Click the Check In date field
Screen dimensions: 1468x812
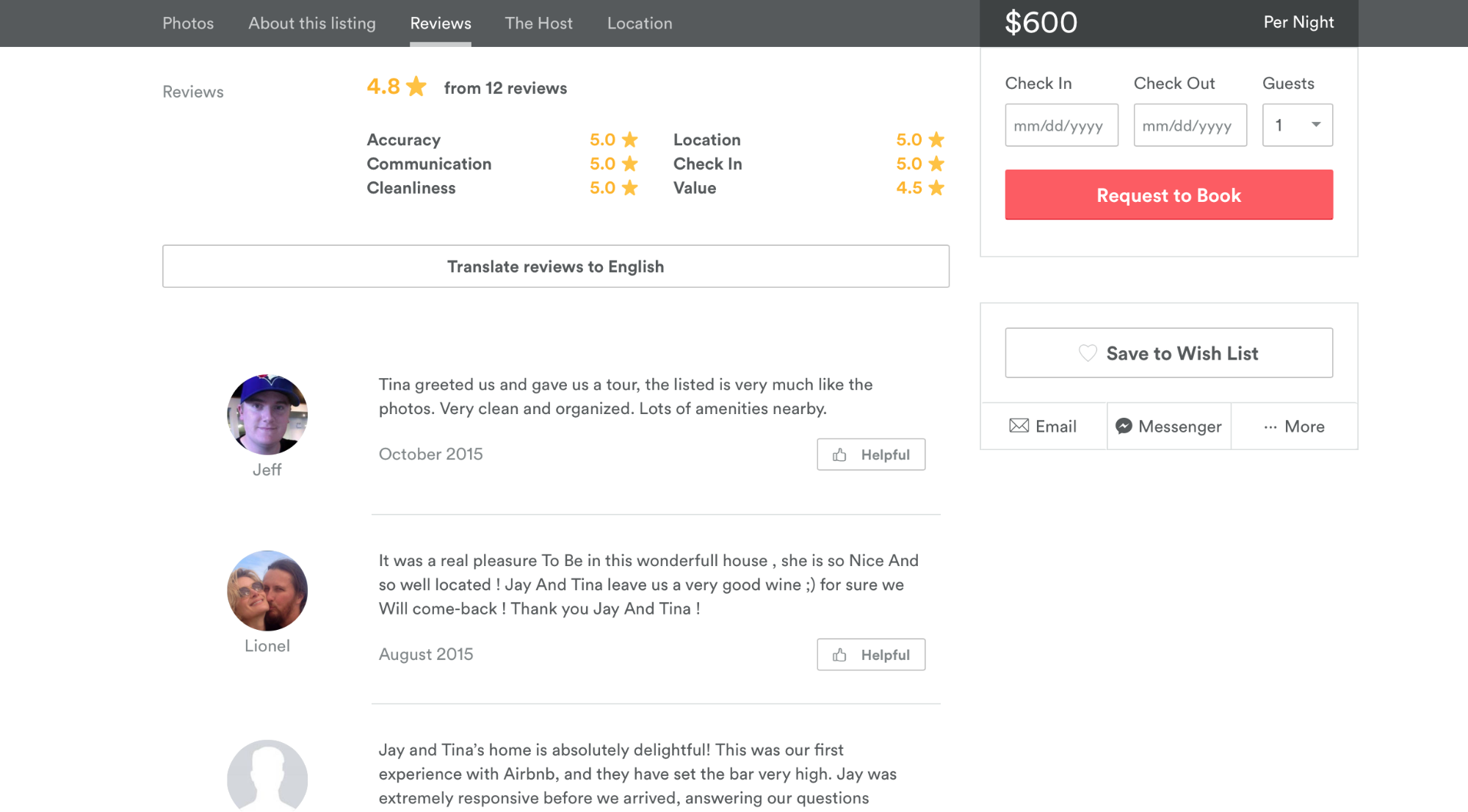1061,125
